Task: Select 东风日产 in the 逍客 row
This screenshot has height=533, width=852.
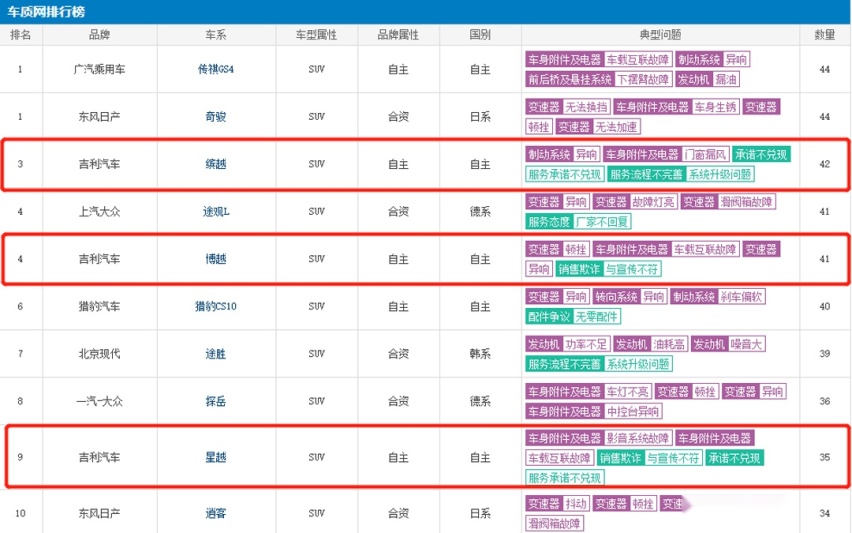Action: tap(99, 513)
